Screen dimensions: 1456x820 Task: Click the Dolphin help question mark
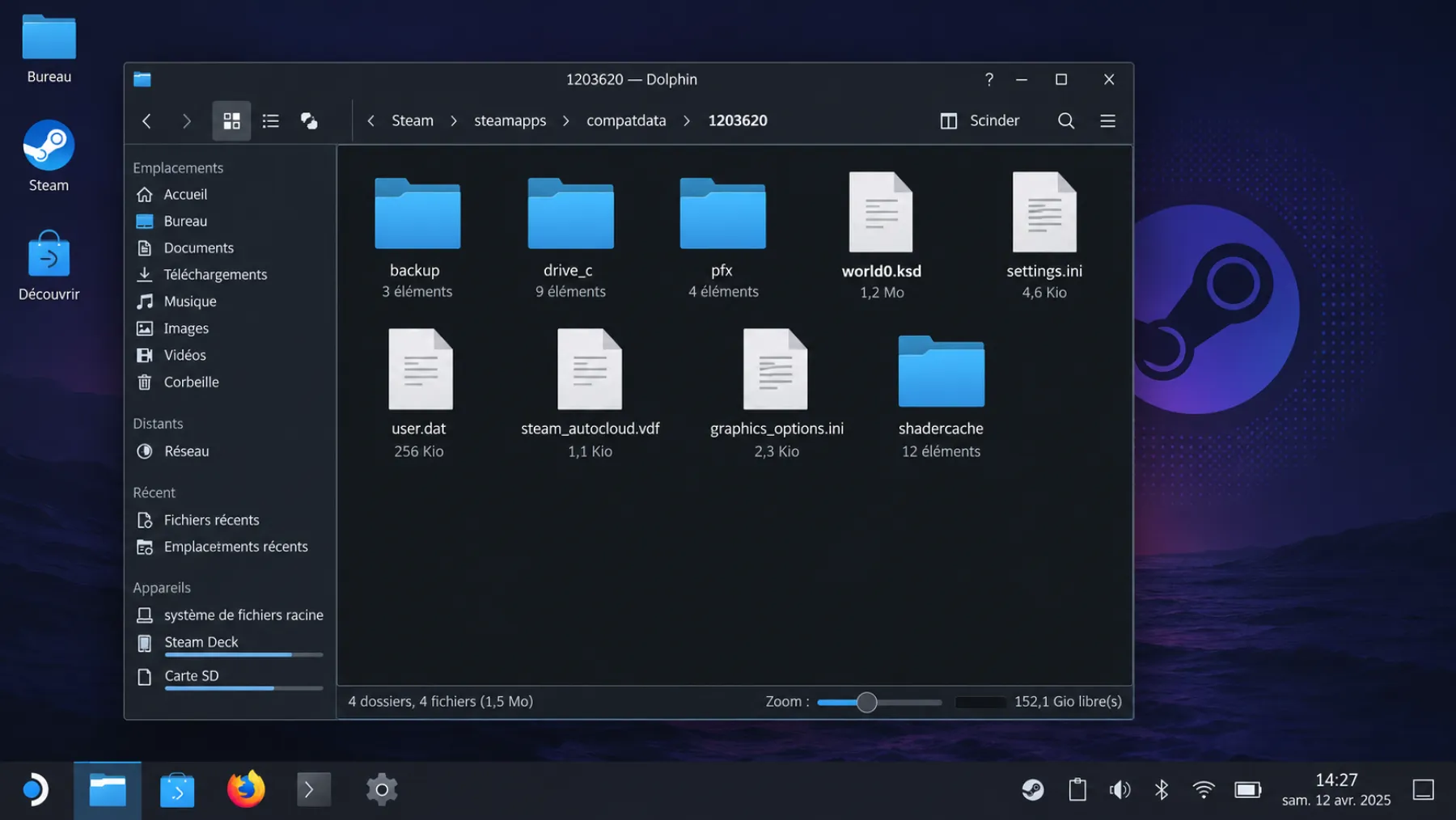(x=988, y=79)
